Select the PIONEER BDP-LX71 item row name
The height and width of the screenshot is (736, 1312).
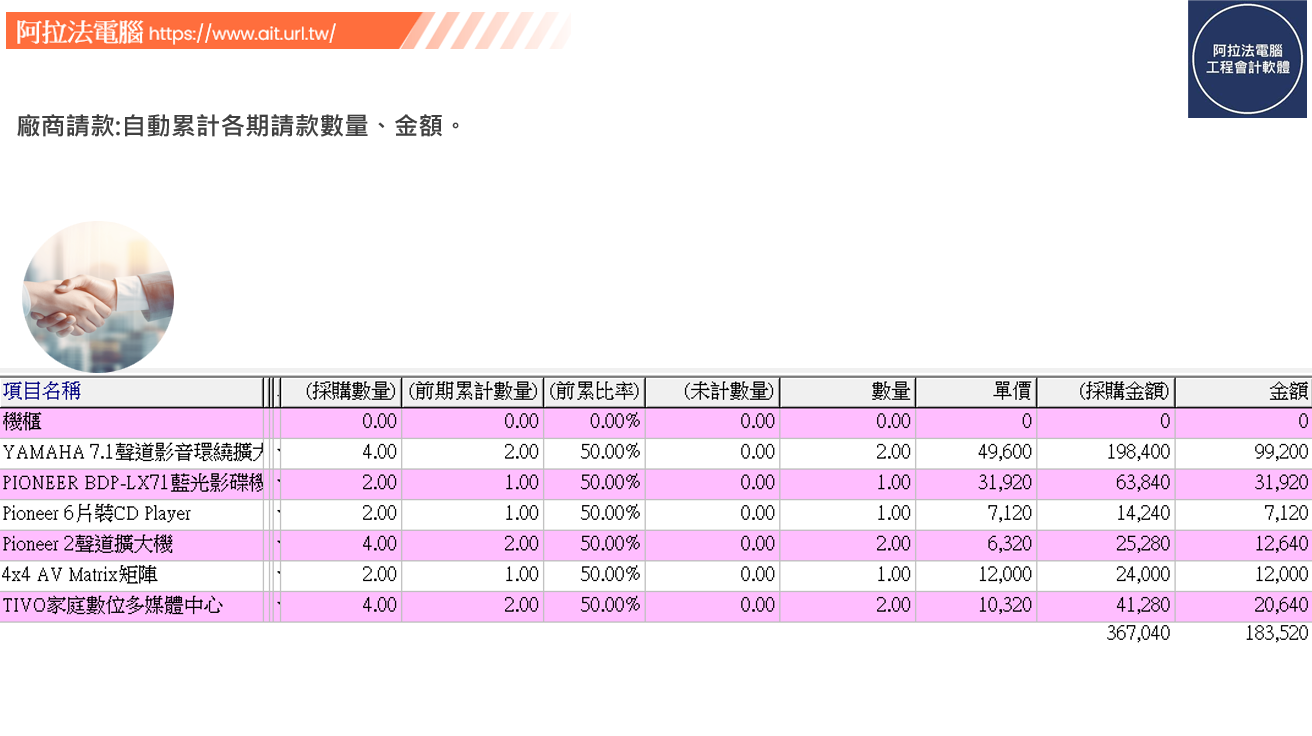133,483
